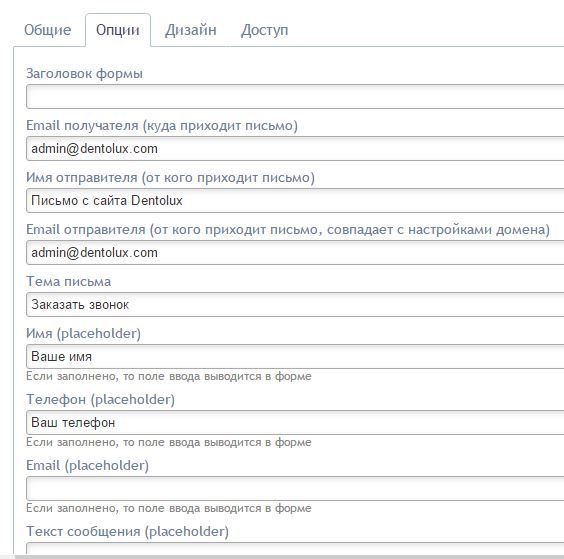Viewport: 564px width, 559px height.
Task: Click the 'Заголовок формы' label
Action: [85, 73]
